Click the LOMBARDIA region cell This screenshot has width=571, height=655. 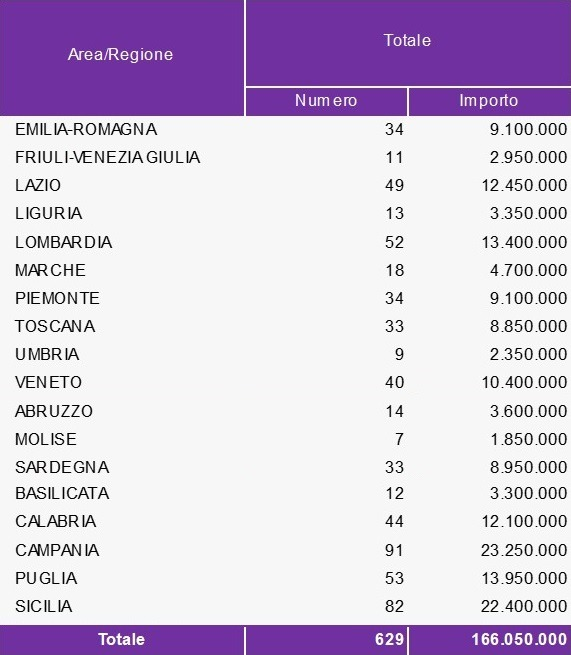[63, 242]
